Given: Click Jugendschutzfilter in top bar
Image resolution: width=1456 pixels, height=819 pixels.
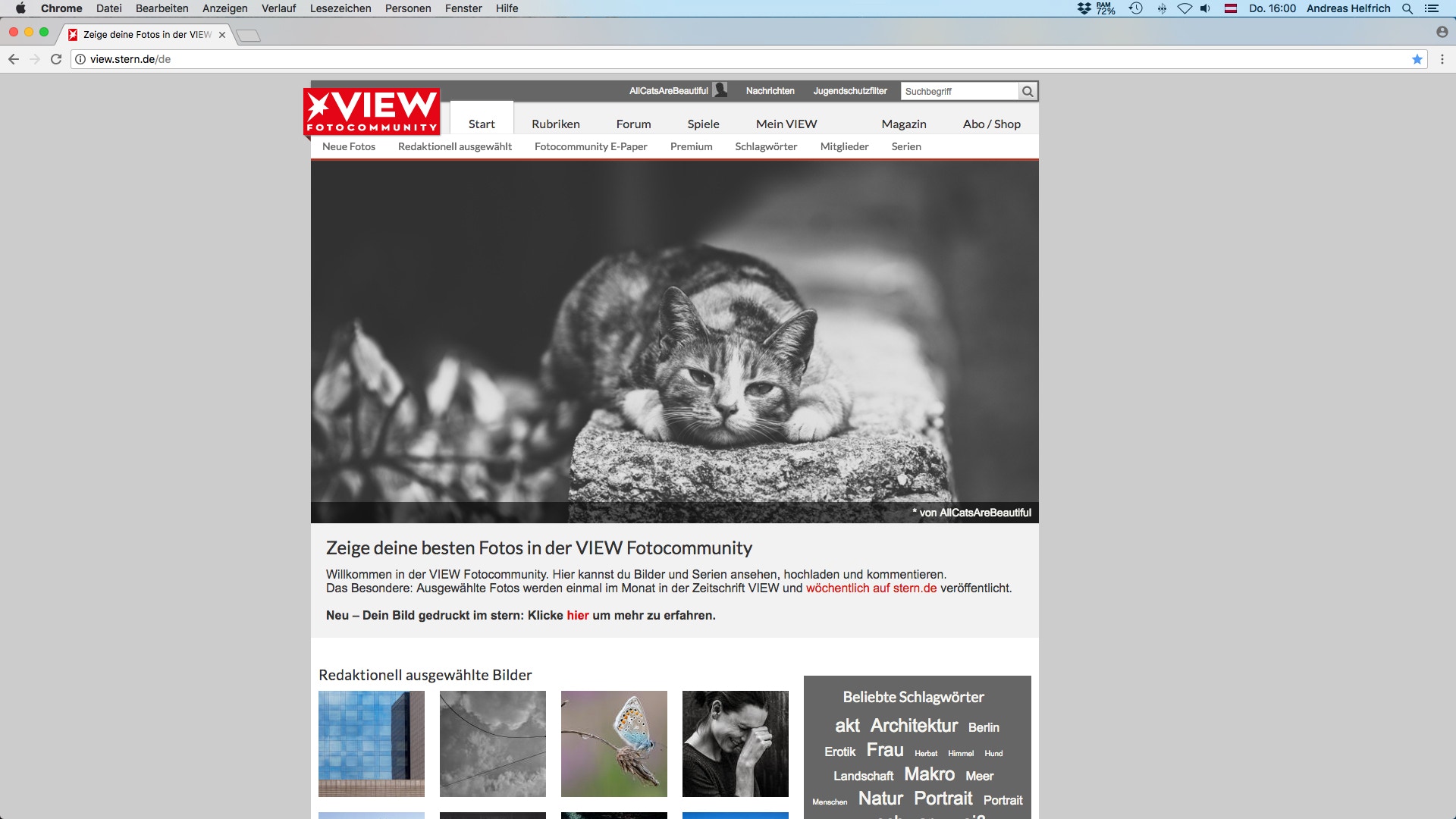Looking at the screenshot, I should tap(850, 91).
